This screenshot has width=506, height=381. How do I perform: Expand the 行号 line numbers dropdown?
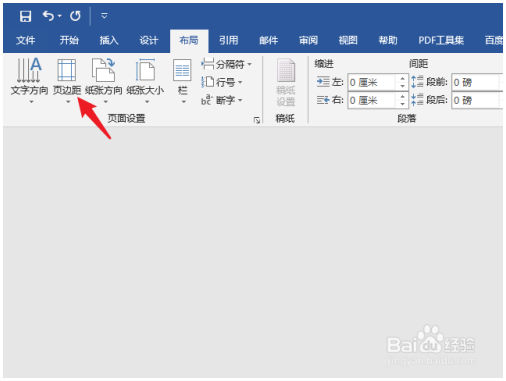click(x=222, y=82)
